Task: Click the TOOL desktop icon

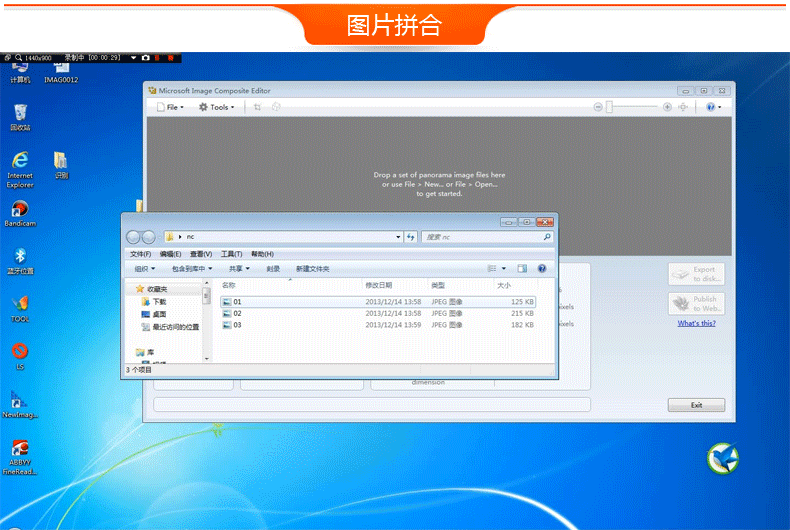Action: point(20,309)
